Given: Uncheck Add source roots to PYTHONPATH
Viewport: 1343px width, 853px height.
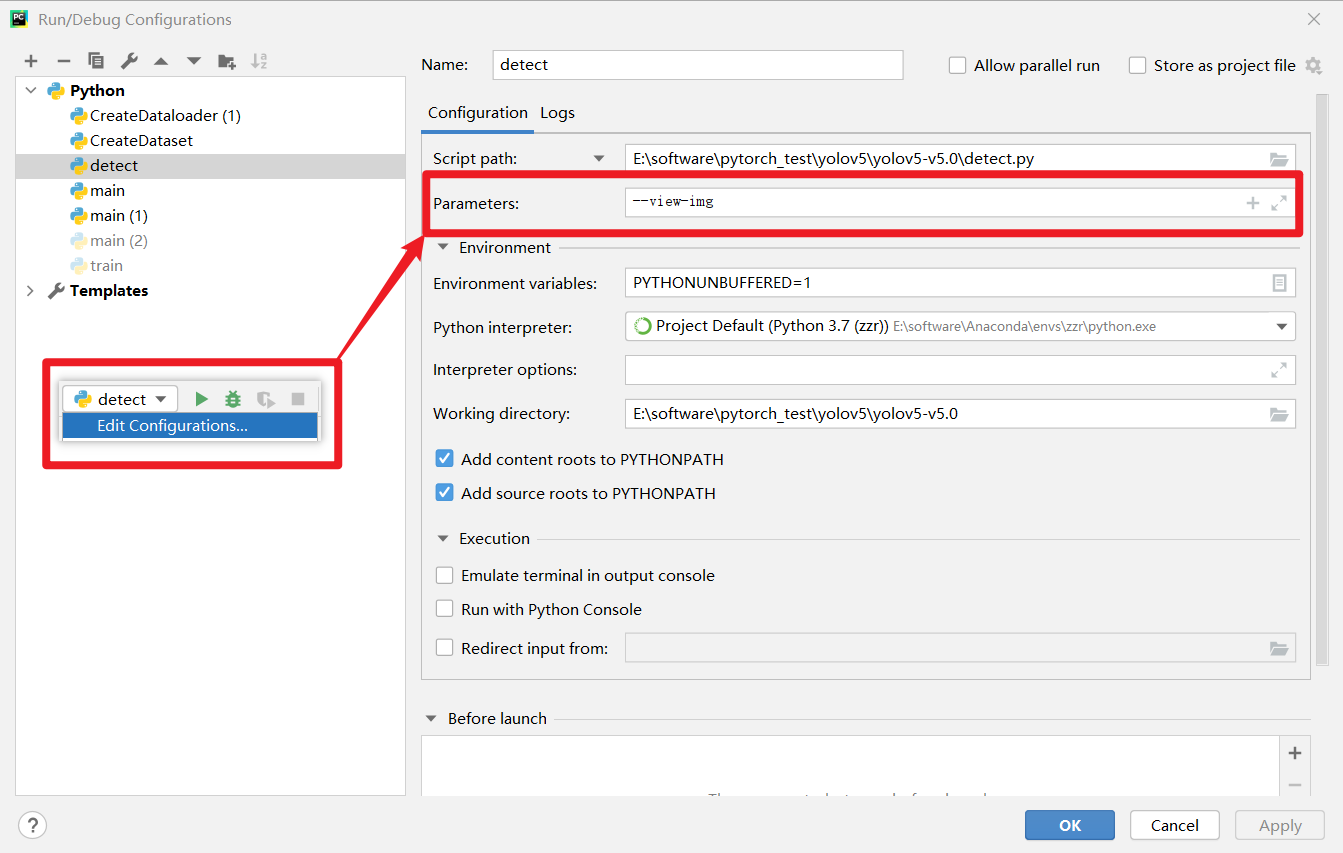Looking at the screenshot, I should click(x=445, y=493).
